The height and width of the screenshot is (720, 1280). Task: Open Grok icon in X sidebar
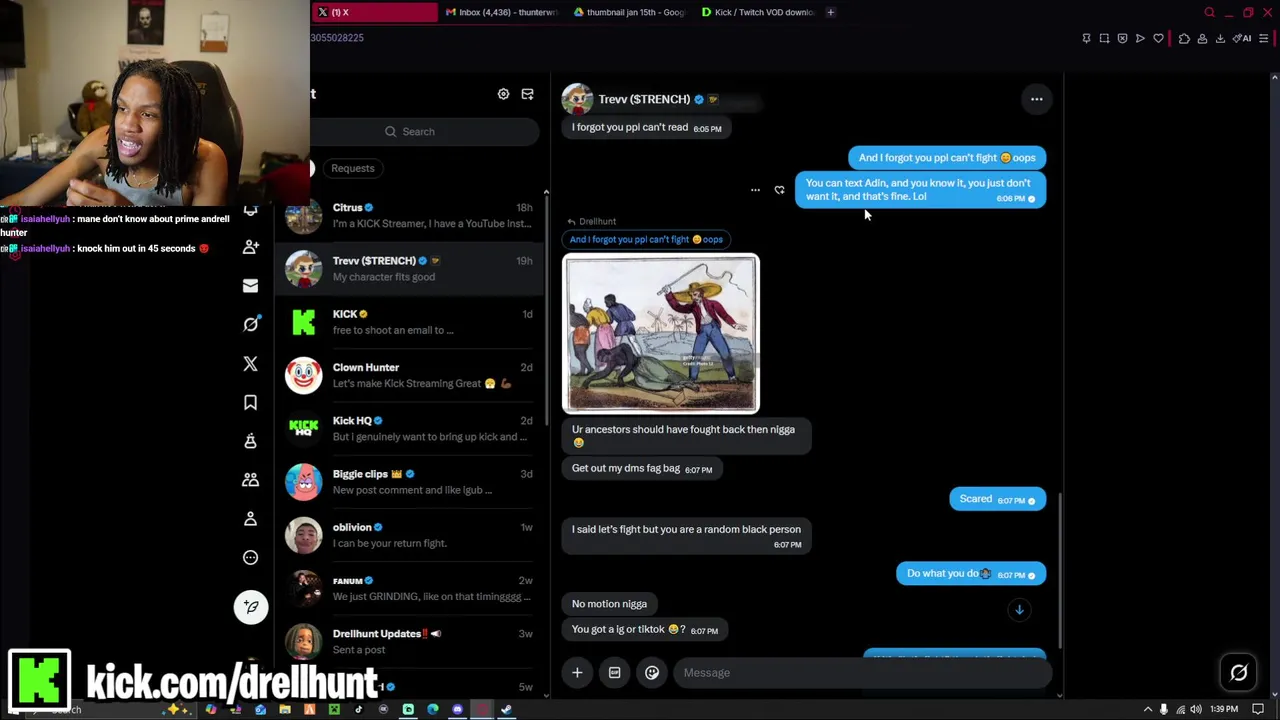point(250,324)
